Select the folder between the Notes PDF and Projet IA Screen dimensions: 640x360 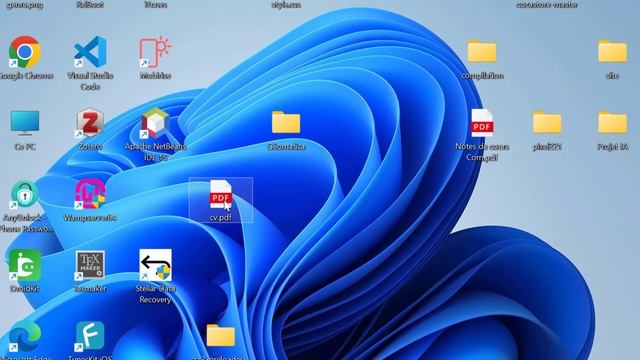(x=547, y=122)
